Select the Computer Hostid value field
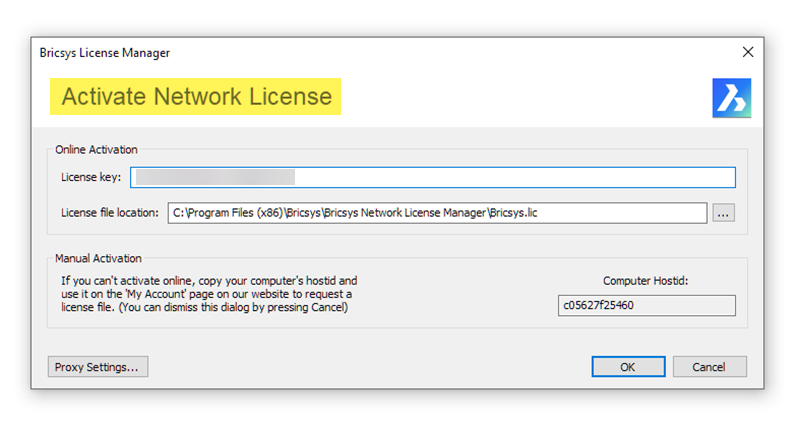 tap(647, 305)
